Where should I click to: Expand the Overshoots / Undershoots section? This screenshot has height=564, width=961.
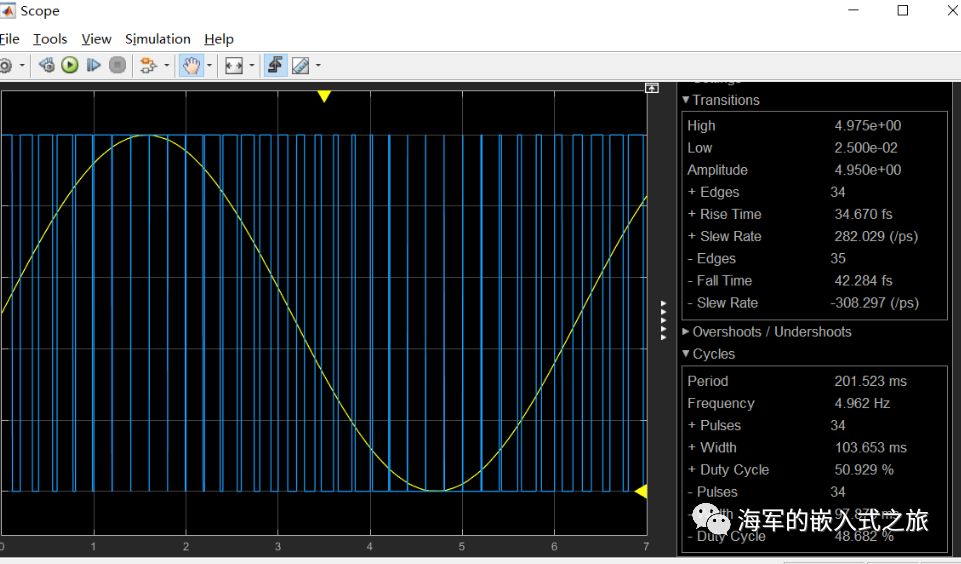[x=686, y=332]
